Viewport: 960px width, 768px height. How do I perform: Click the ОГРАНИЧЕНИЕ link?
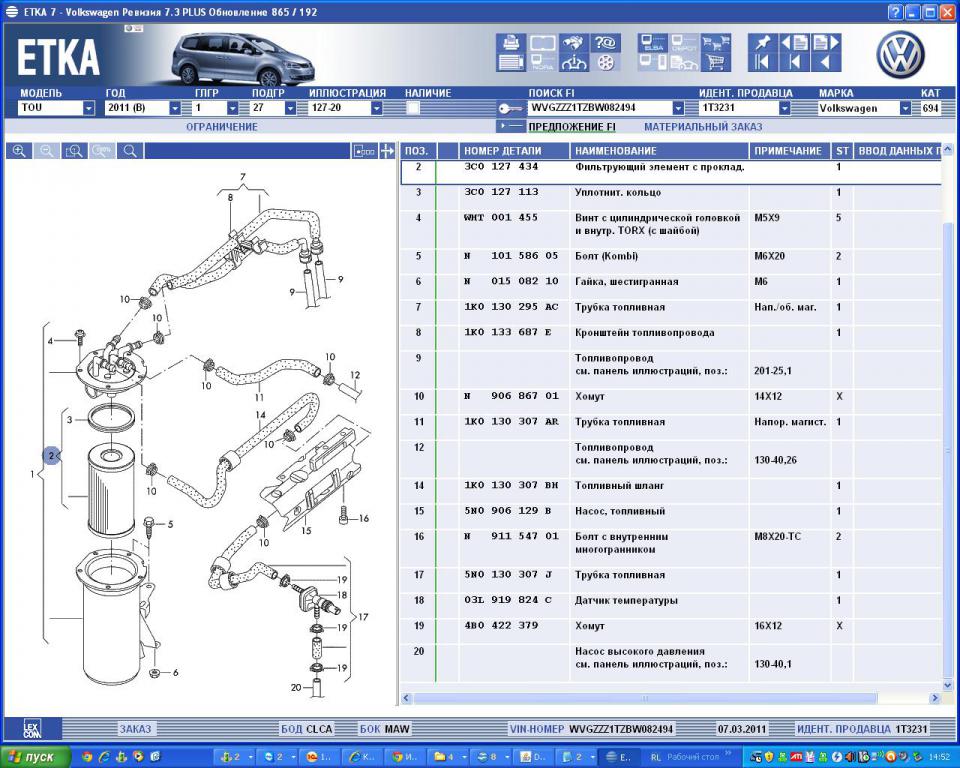(x=222, y=127)
